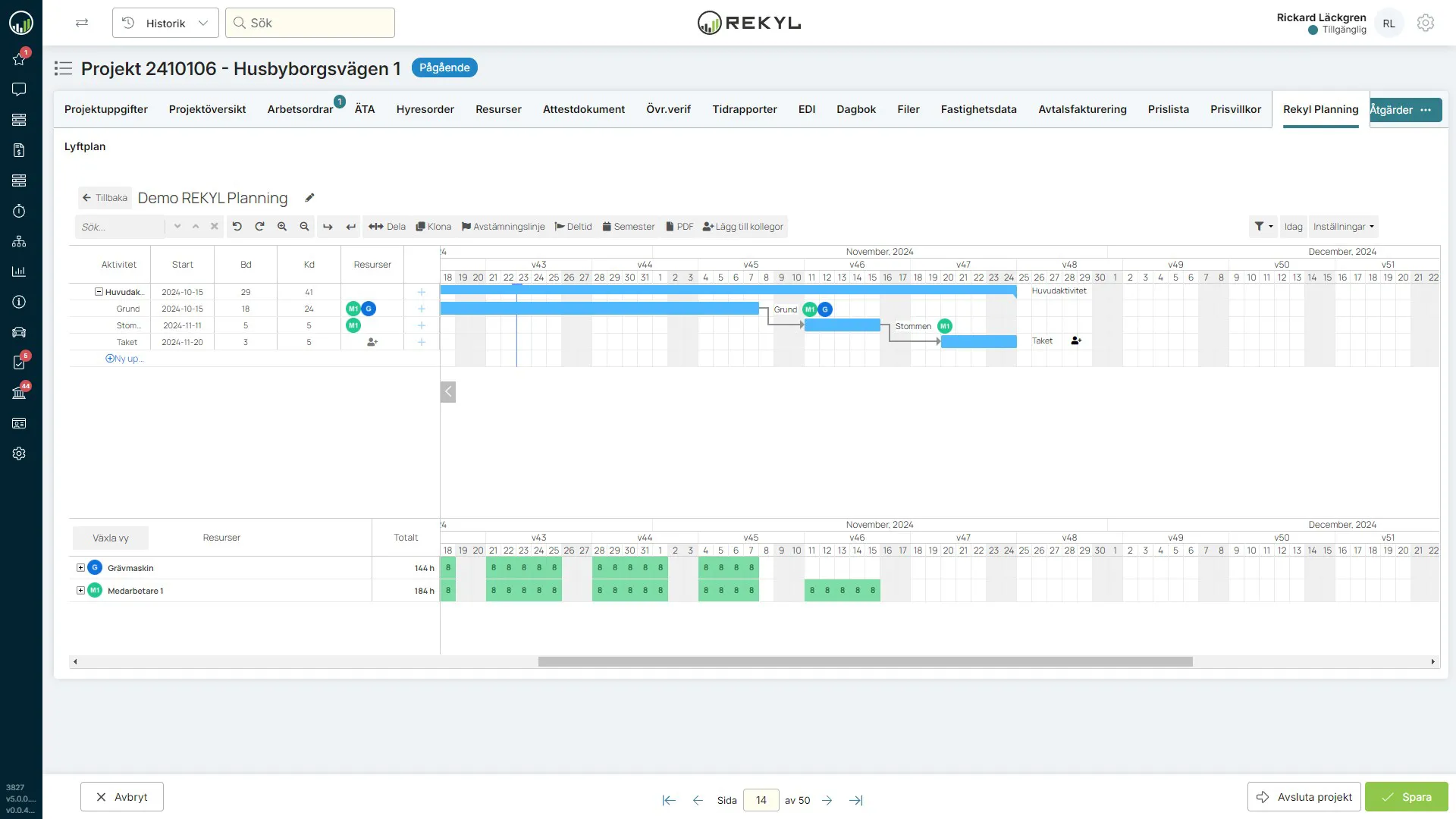Expand the Medarbetare 1 resource row
The width and height of the screenshot is (1456, 819).
(80, 590)
